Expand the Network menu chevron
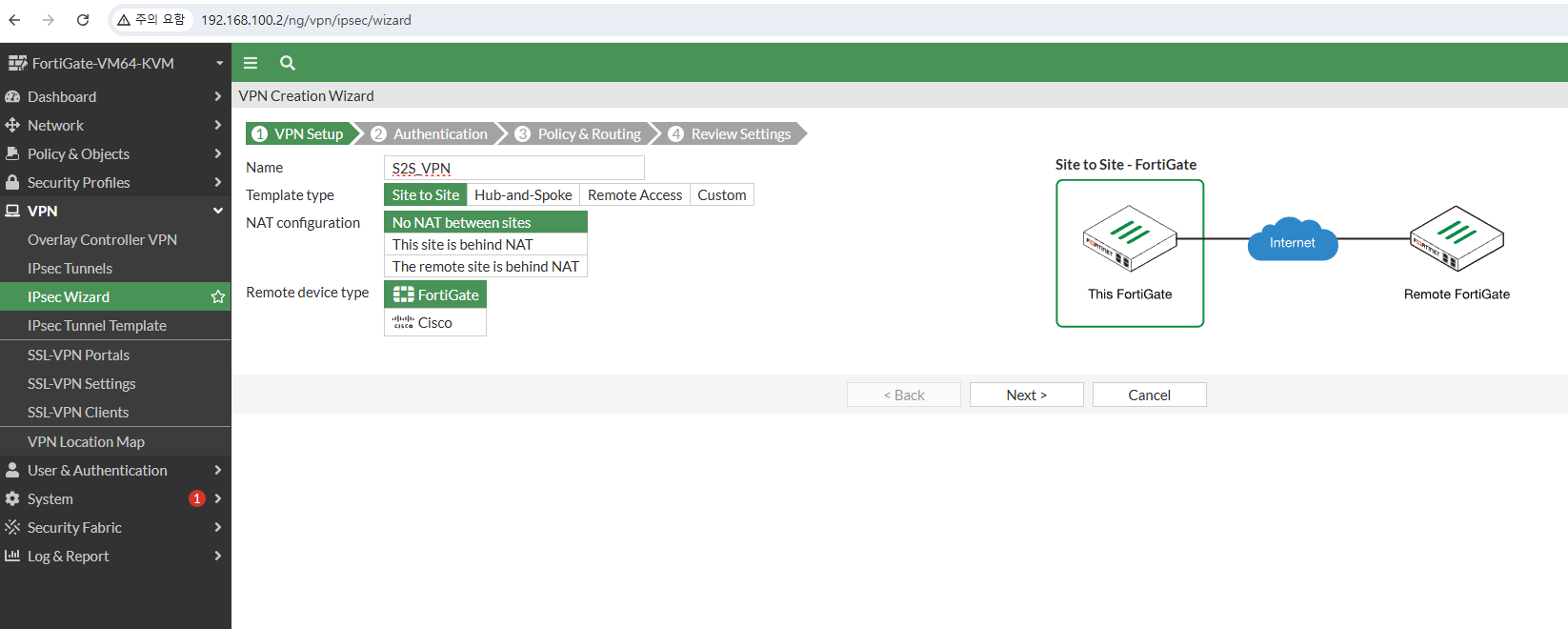 [218, 125]
